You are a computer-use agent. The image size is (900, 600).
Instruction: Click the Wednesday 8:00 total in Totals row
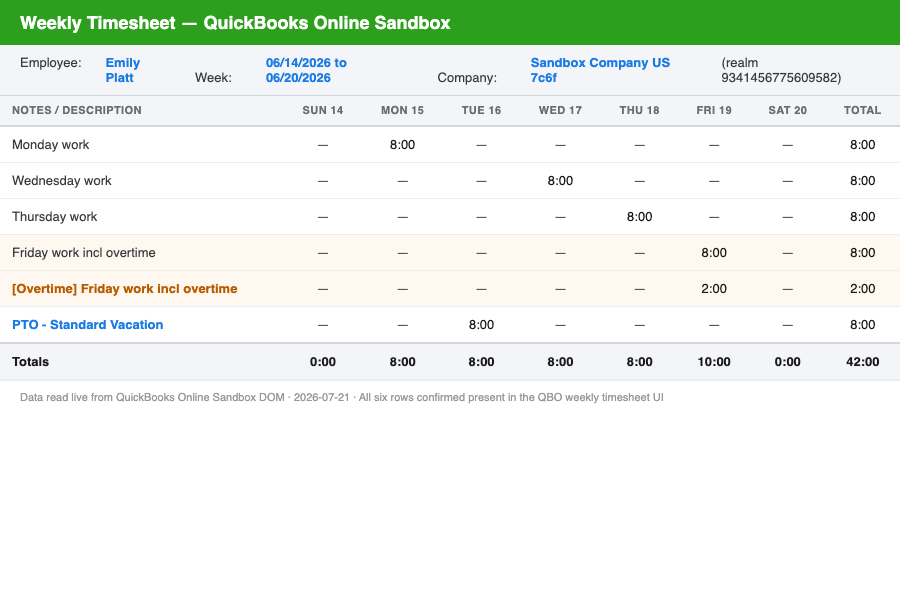[560, 362]
